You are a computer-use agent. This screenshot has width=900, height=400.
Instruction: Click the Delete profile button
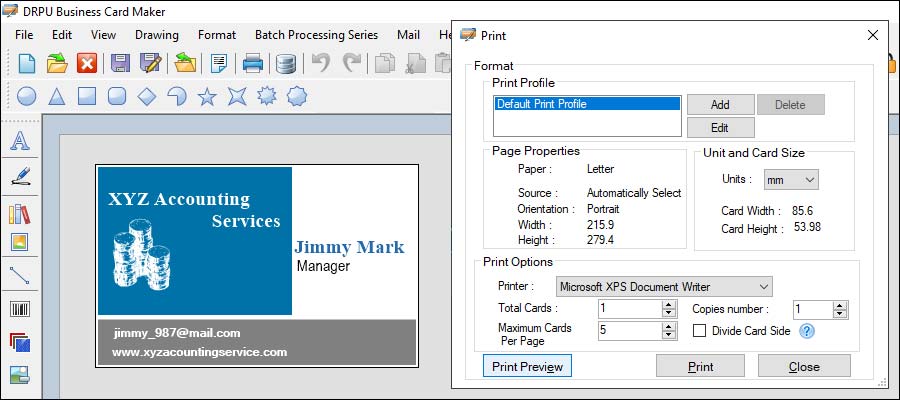pyautogui.click(x=790, y=104)
